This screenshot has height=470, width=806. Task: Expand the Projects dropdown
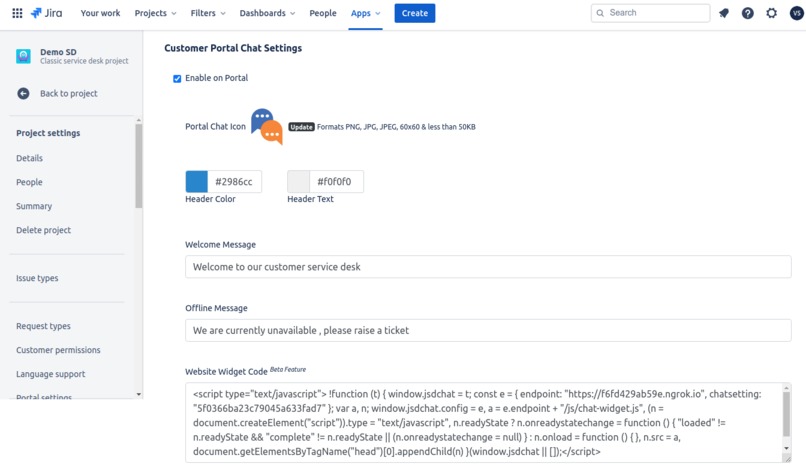point(155,13)
